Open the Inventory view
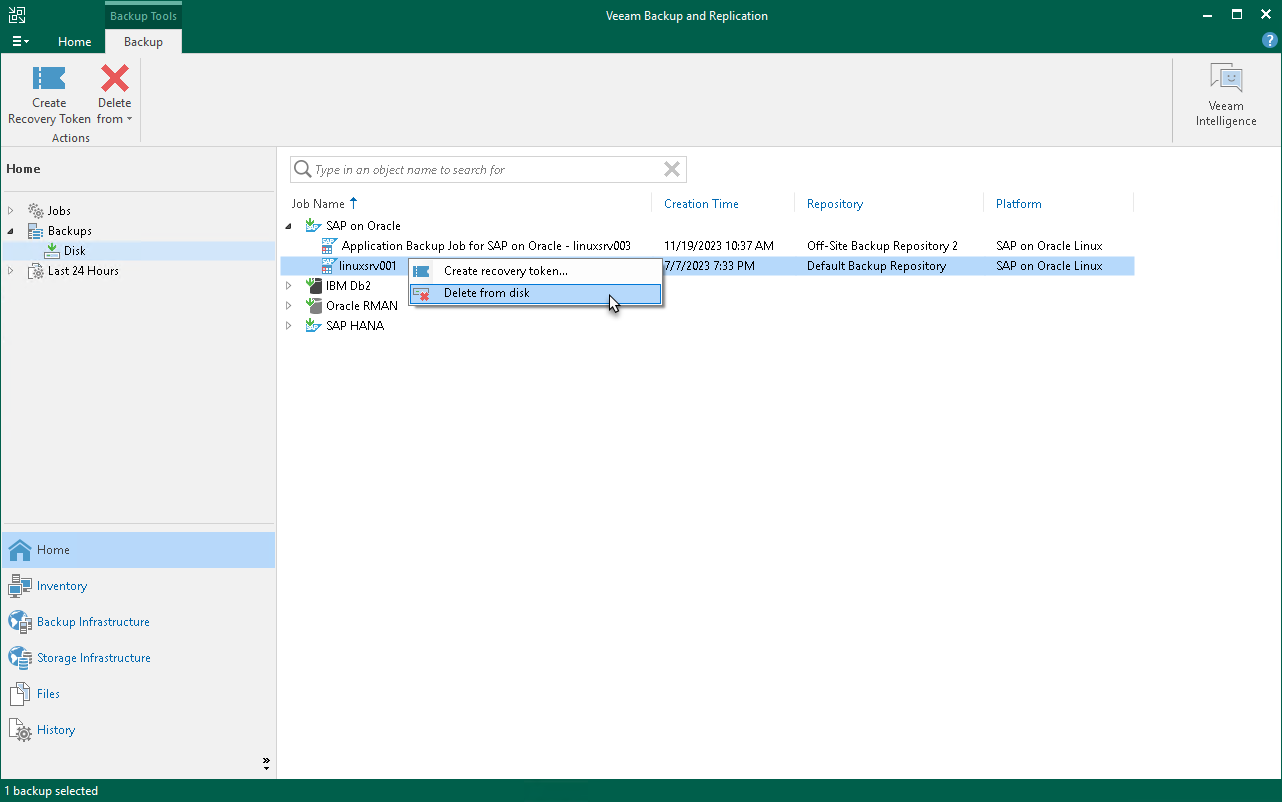Screen dimensions: 1282x802 [x=62, y=586]
